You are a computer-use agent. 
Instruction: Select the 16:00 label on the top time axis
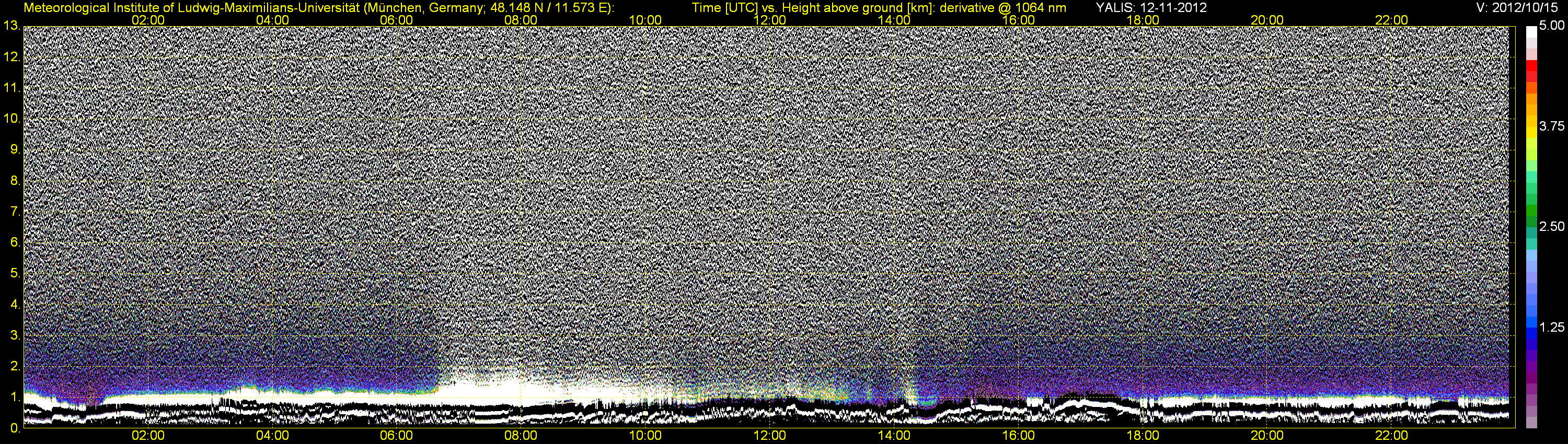tap(1018, 20)
